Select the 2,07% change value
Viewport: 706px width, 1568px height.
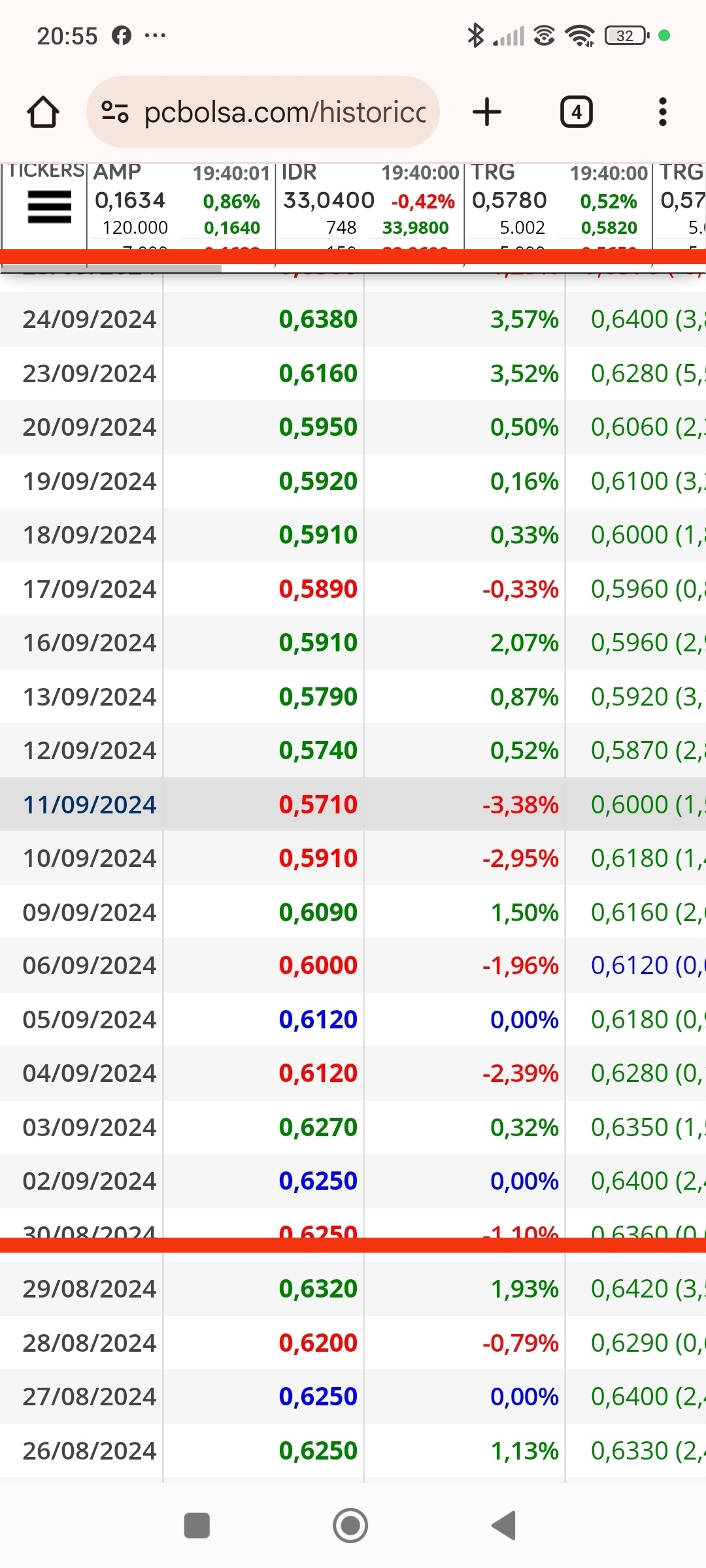525,643
